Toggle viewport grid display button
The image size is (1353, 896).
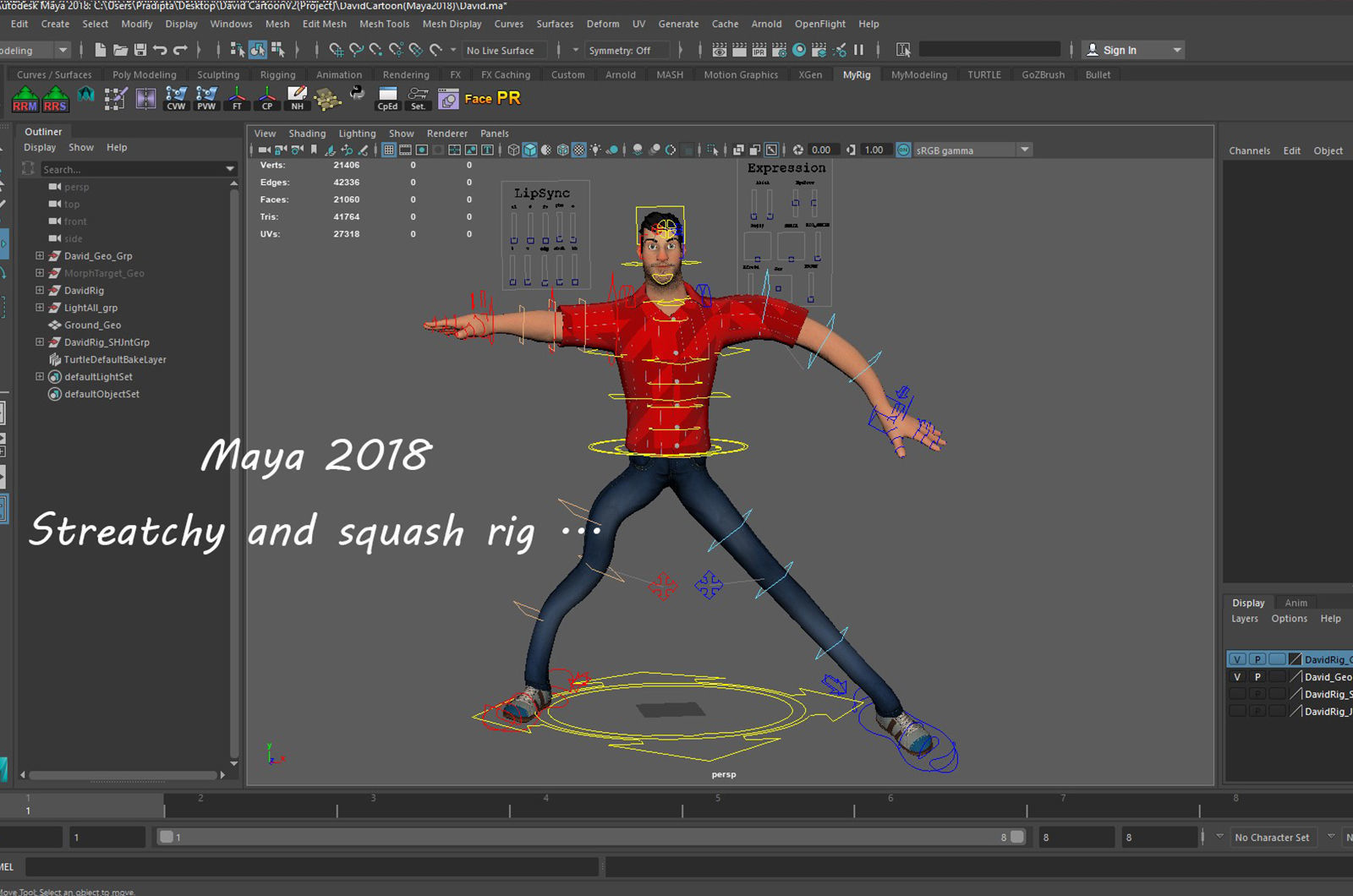[389, 150]
